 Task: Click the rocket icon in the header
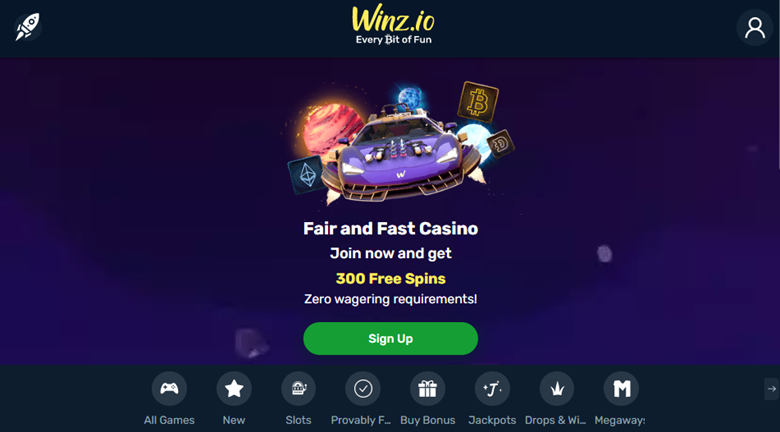(x=28, y=27)
